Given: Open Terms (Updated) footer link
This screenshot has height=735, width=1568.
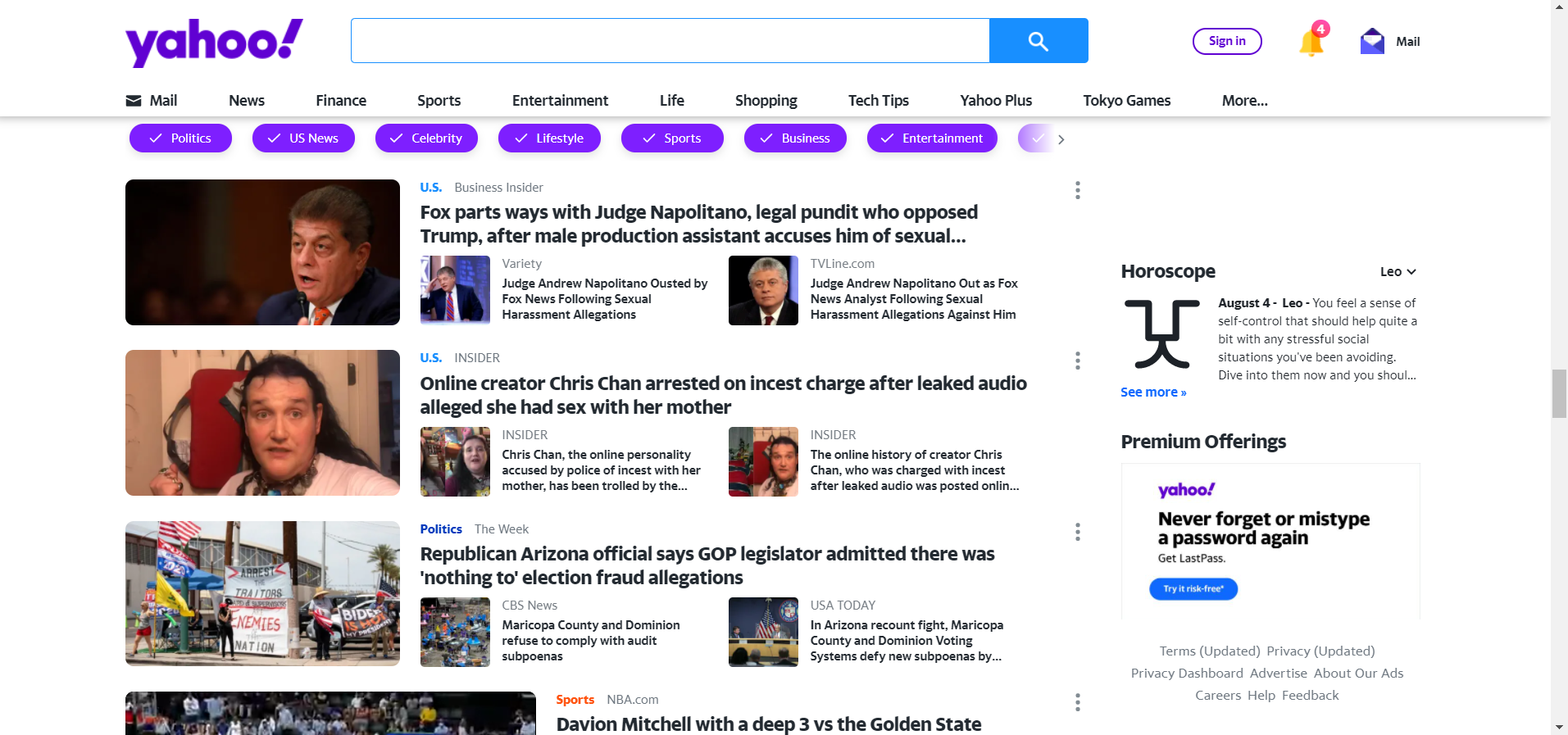Looking at the screenshot, I should 1210,651.
